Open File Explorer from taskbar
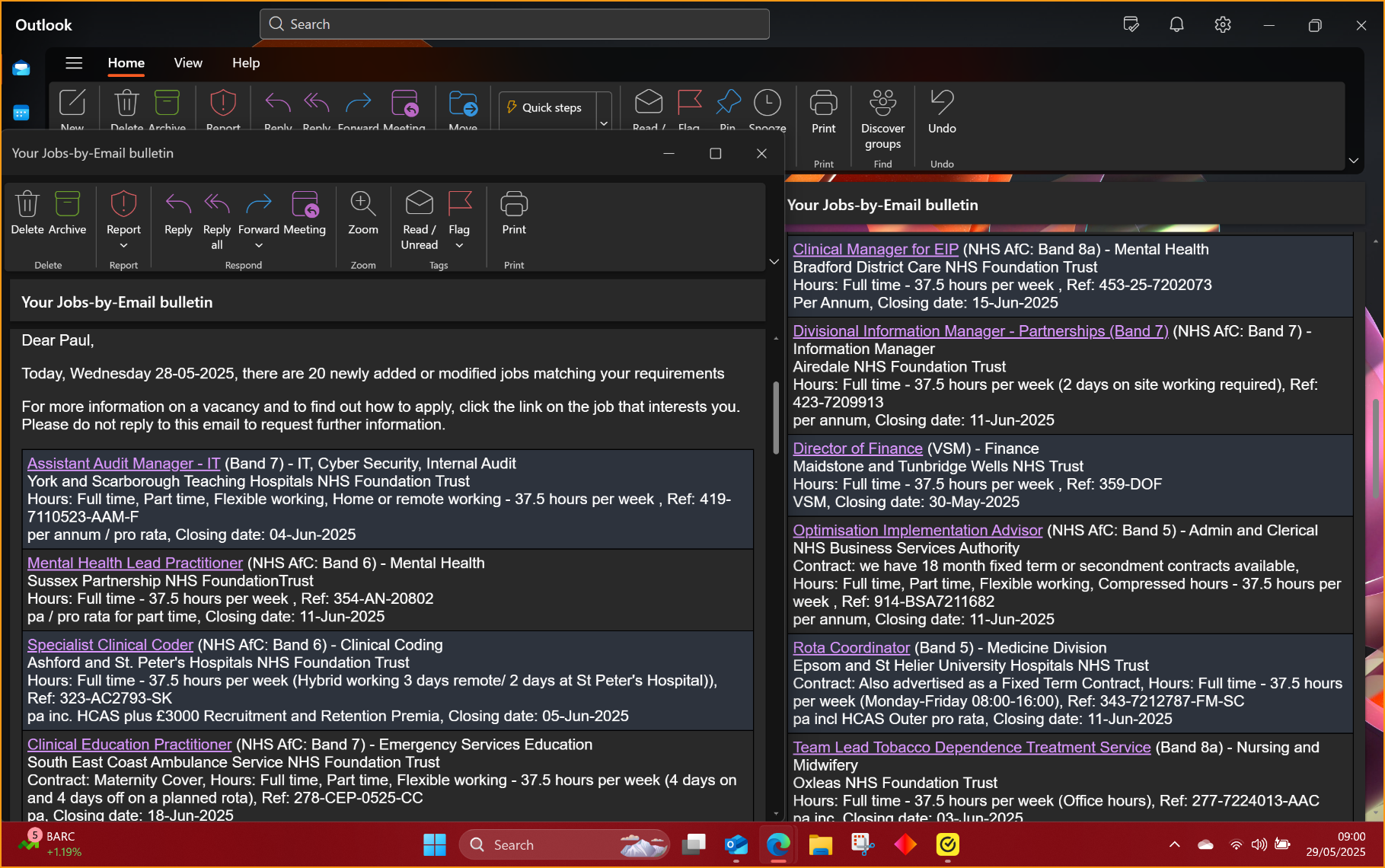Image resolution: width=1385 pixels, height=868 pixels. (x=821, y=844)
